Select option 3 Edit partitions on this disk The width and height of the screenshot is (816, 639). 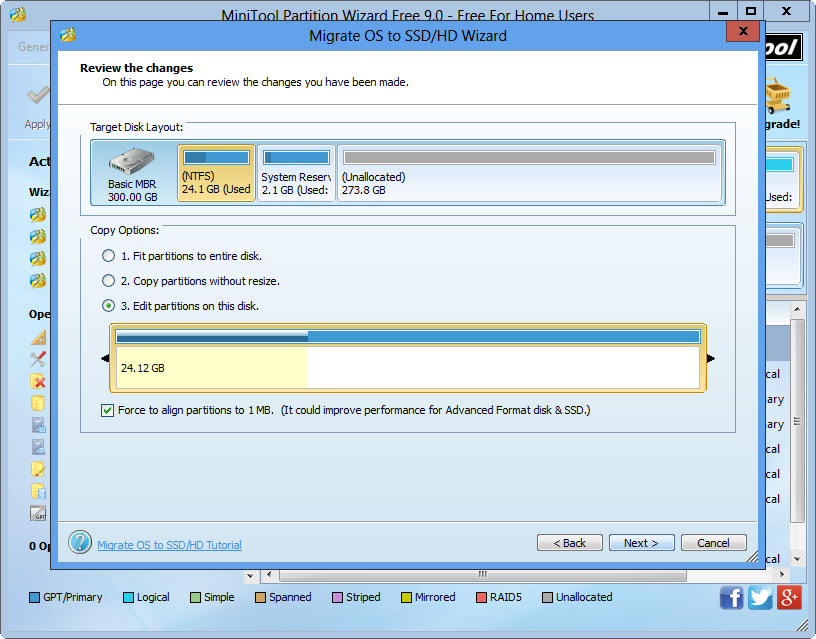pyautogui.click(x=108, y=305)
